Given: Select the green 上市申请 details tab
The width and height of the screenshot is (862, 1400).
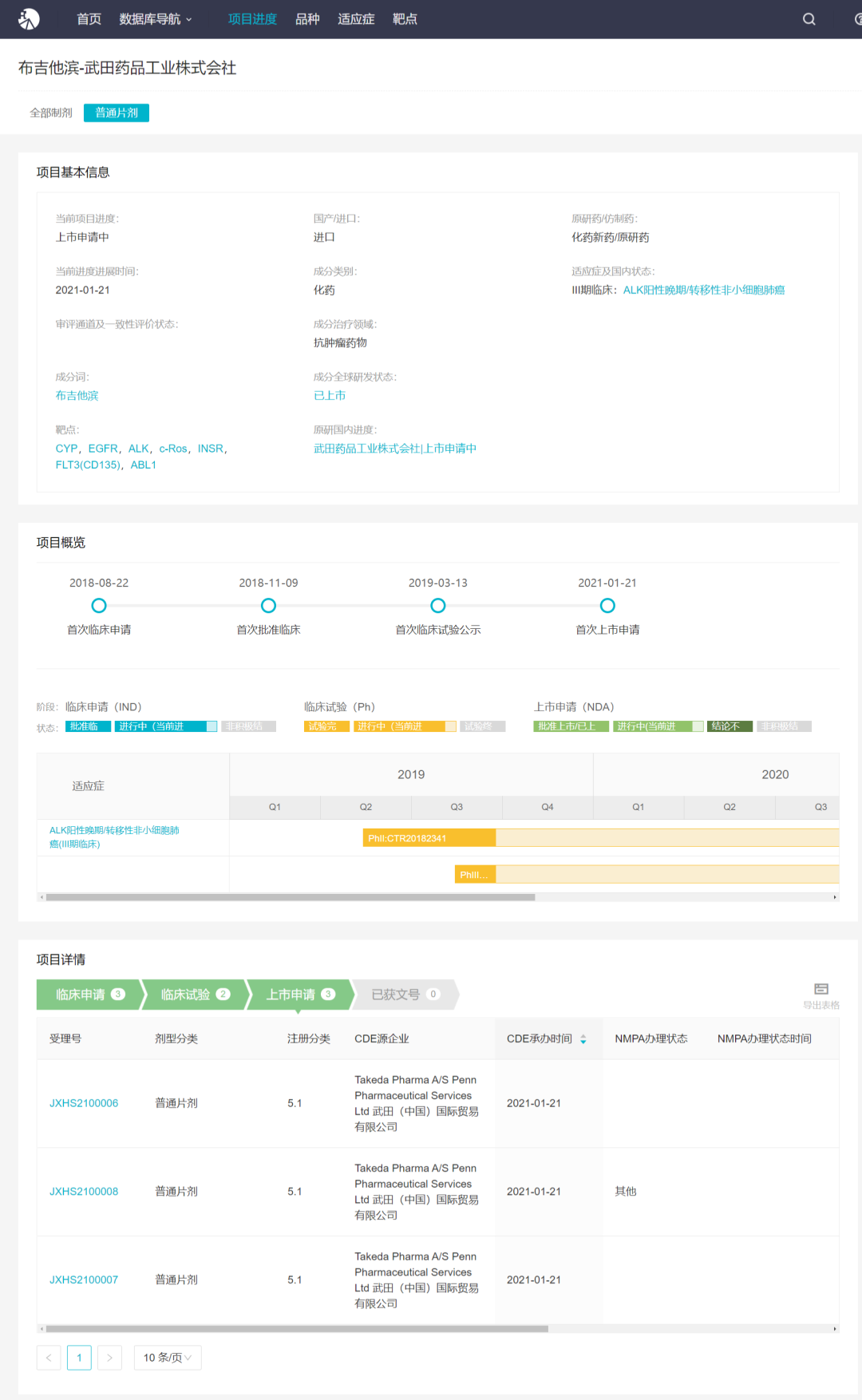Looking at the screenshot, I should coord(299,995).
